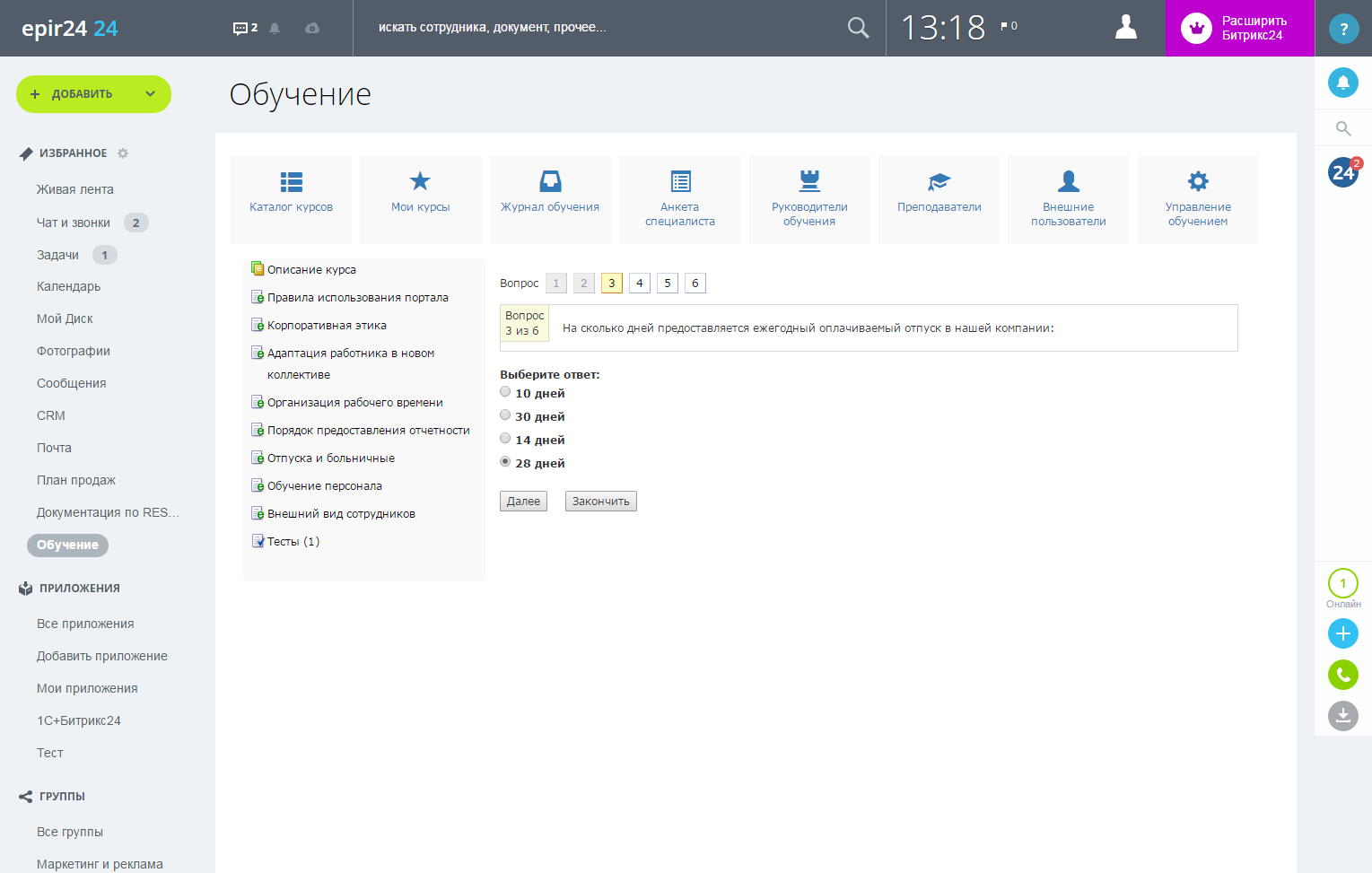
Task: Open the Управление обучением gear tile
Action: pyautogui.click(x=1198, y=200)
